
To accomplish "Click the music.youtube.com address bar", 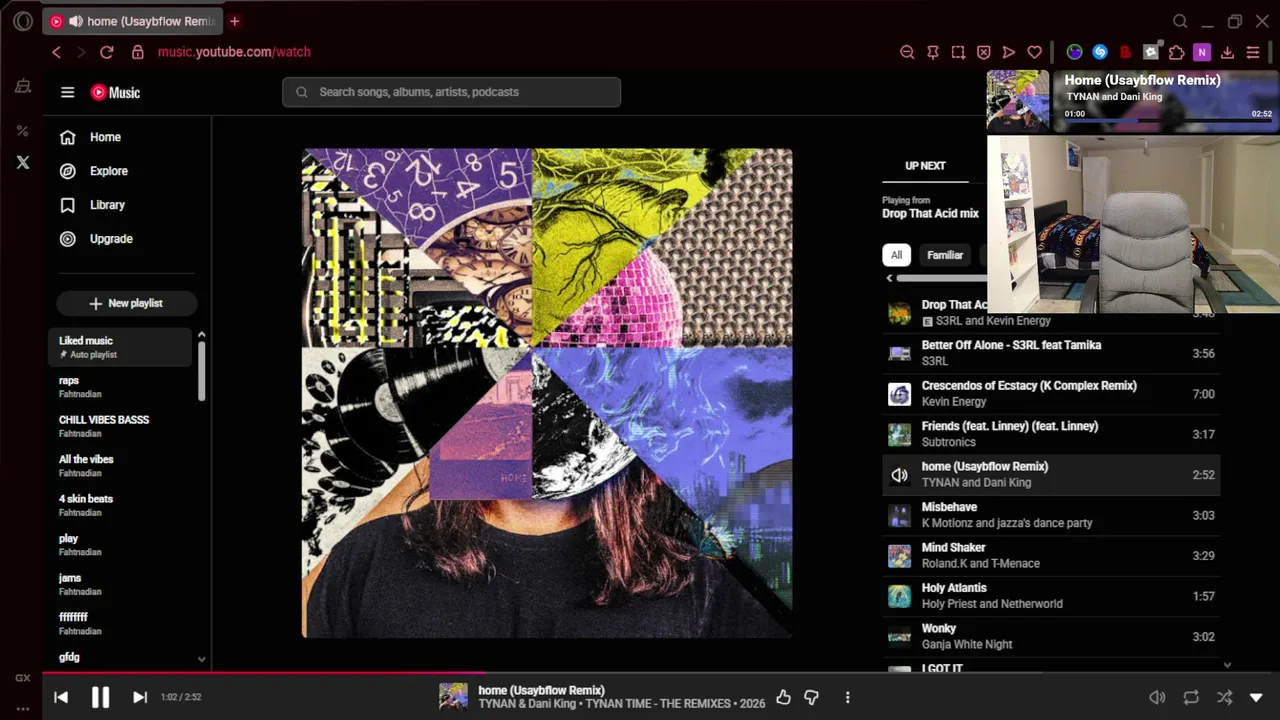I will (234, 52).
